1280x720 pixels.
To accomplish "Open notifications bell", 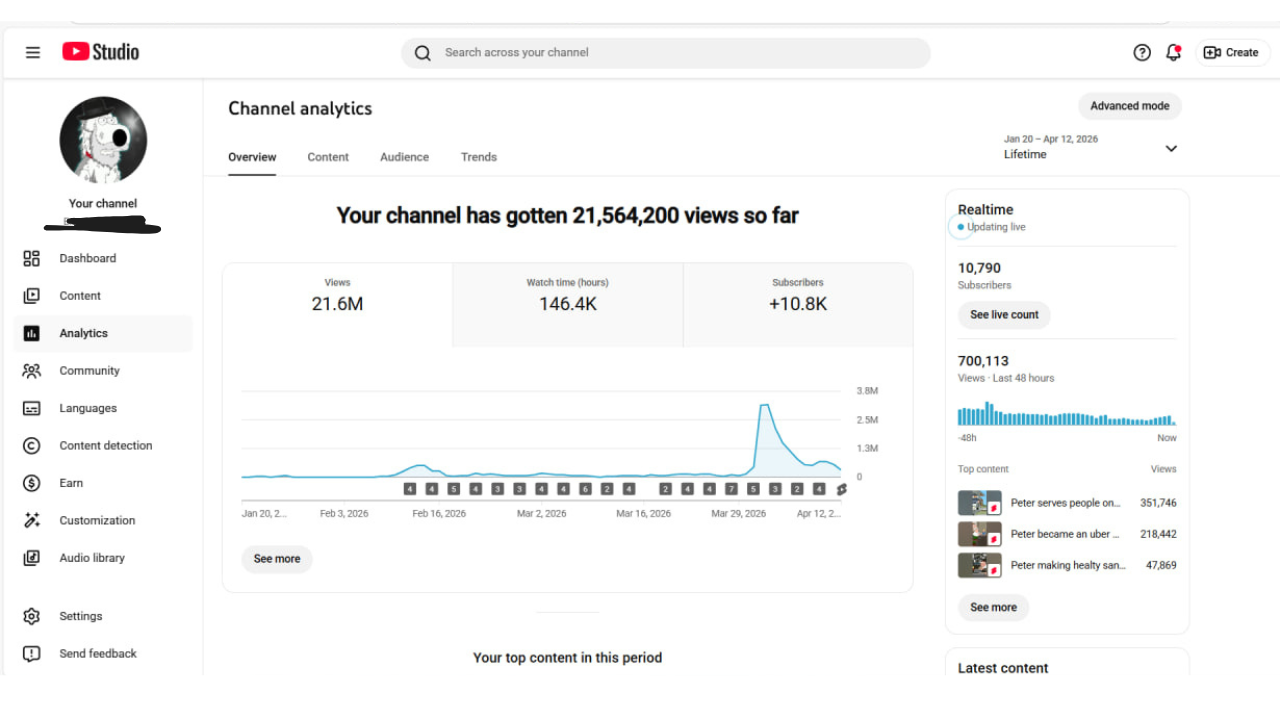I will (1173, 52).
